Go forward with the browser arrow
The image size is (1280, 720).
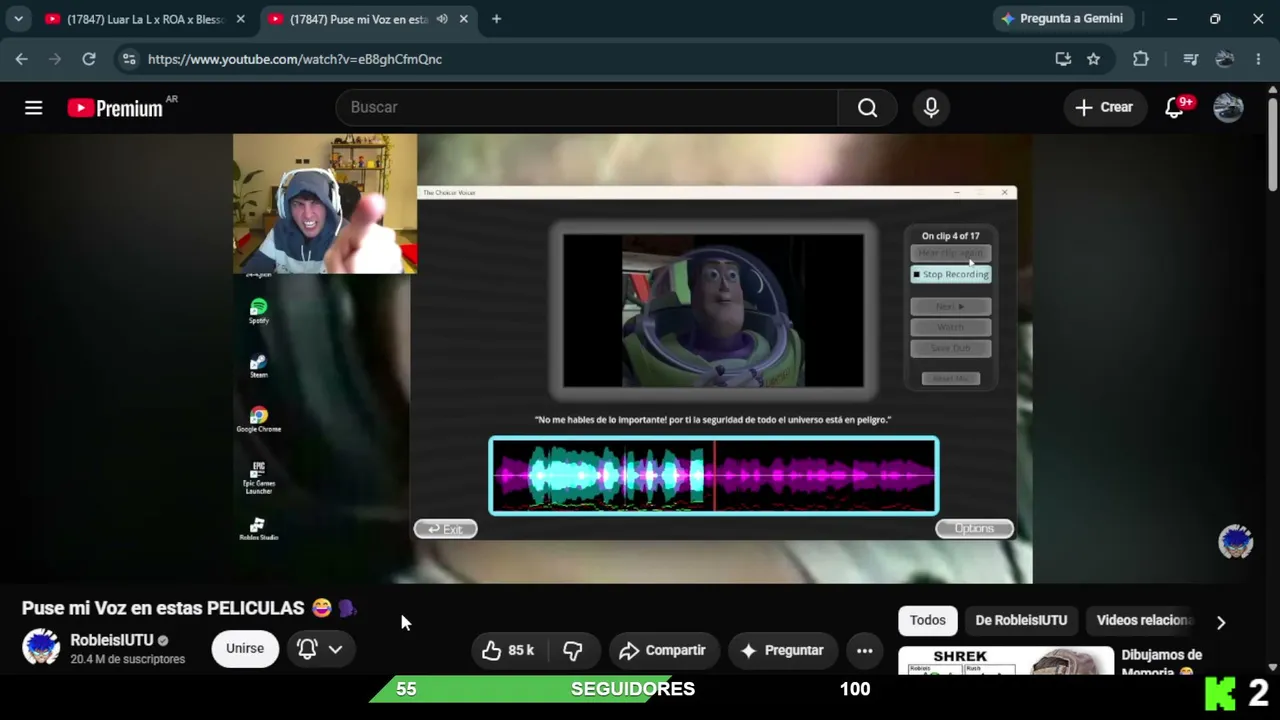pyautogui.click(x=55, y=59)
